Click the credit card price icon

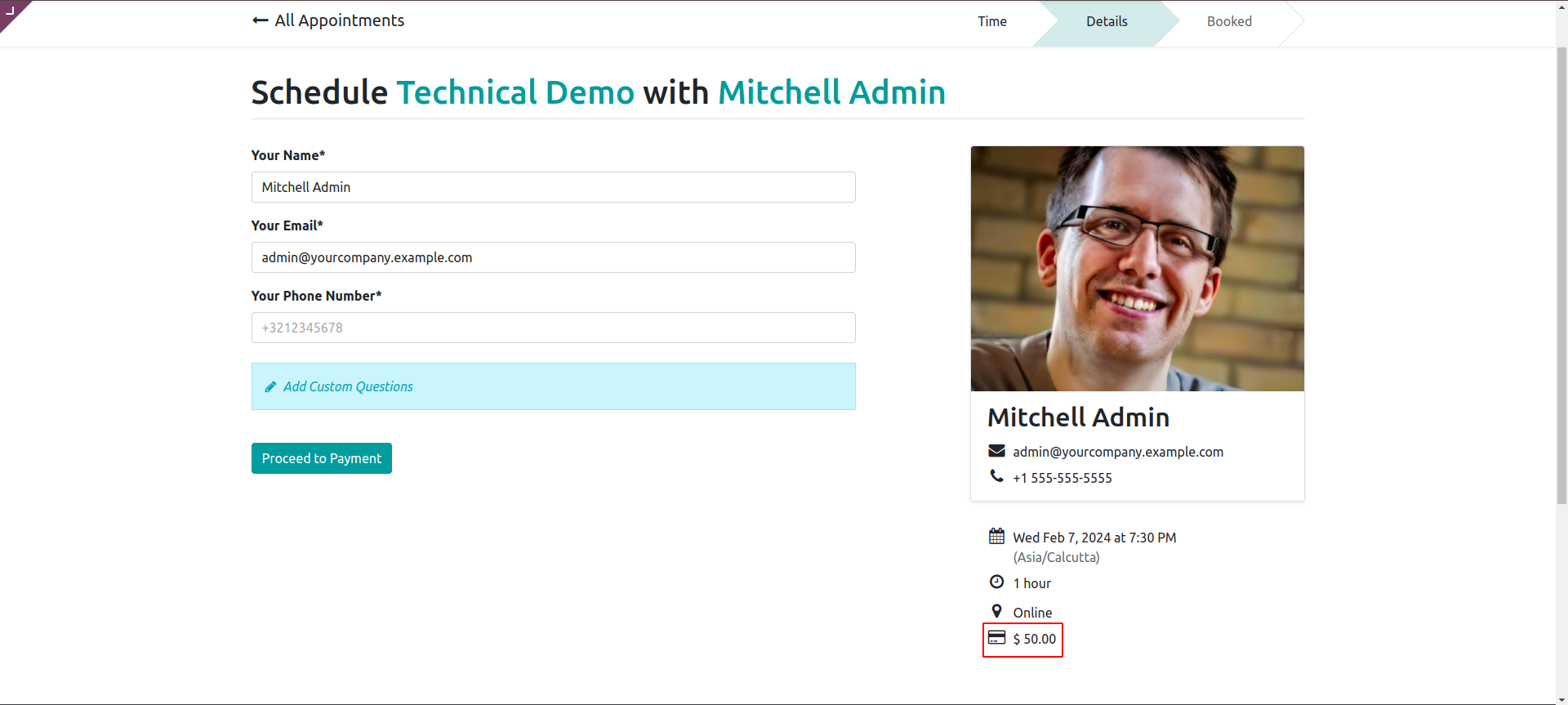996,637
